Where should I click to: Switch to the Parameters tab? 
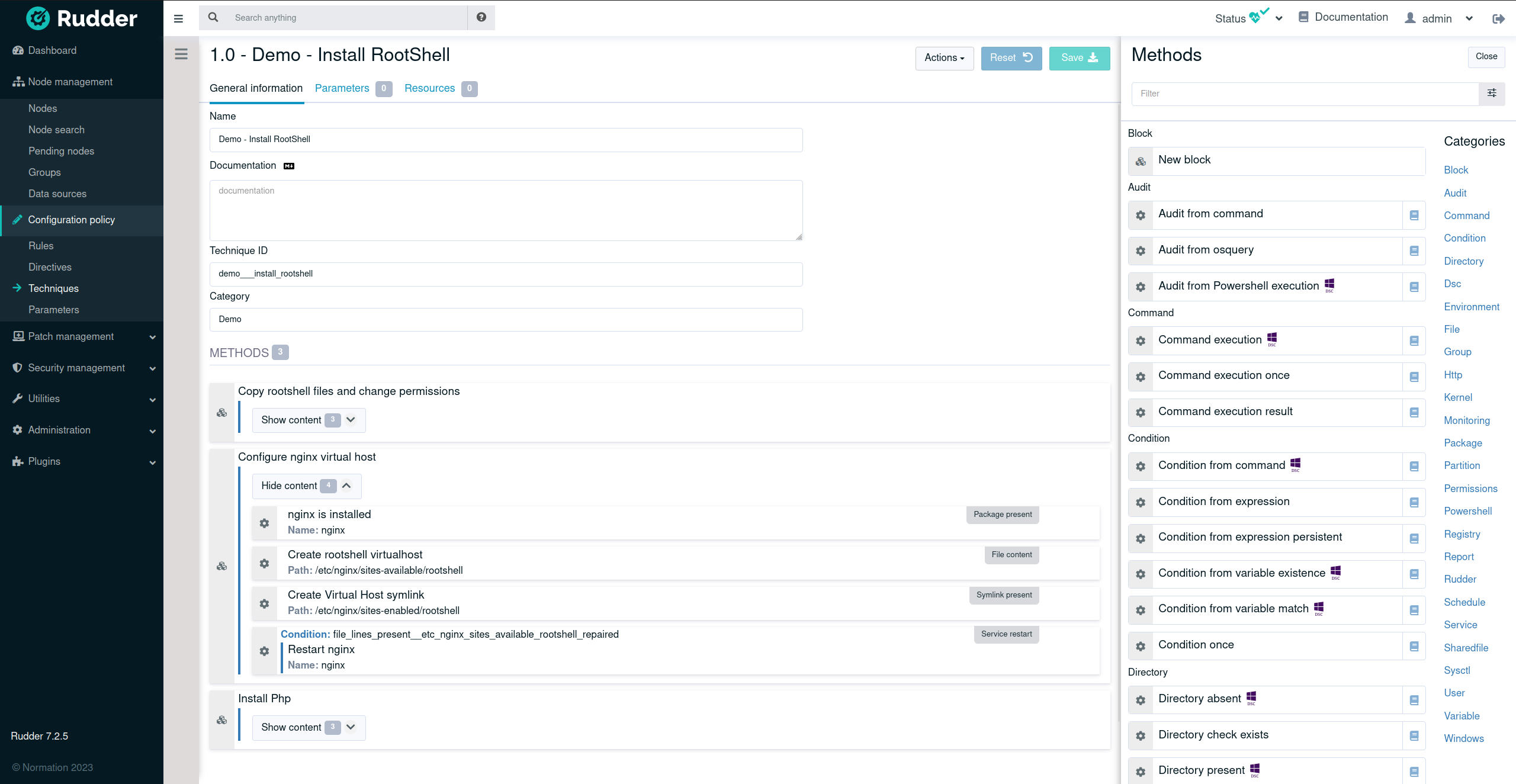click(x=342, y=88)
